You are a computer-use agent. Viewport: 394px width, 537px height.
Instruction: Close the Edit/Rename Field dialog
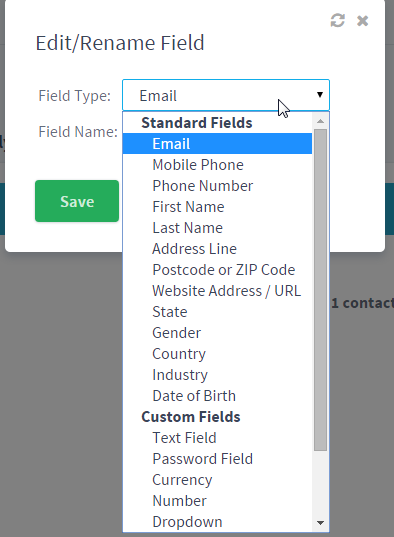coord(362,21)
